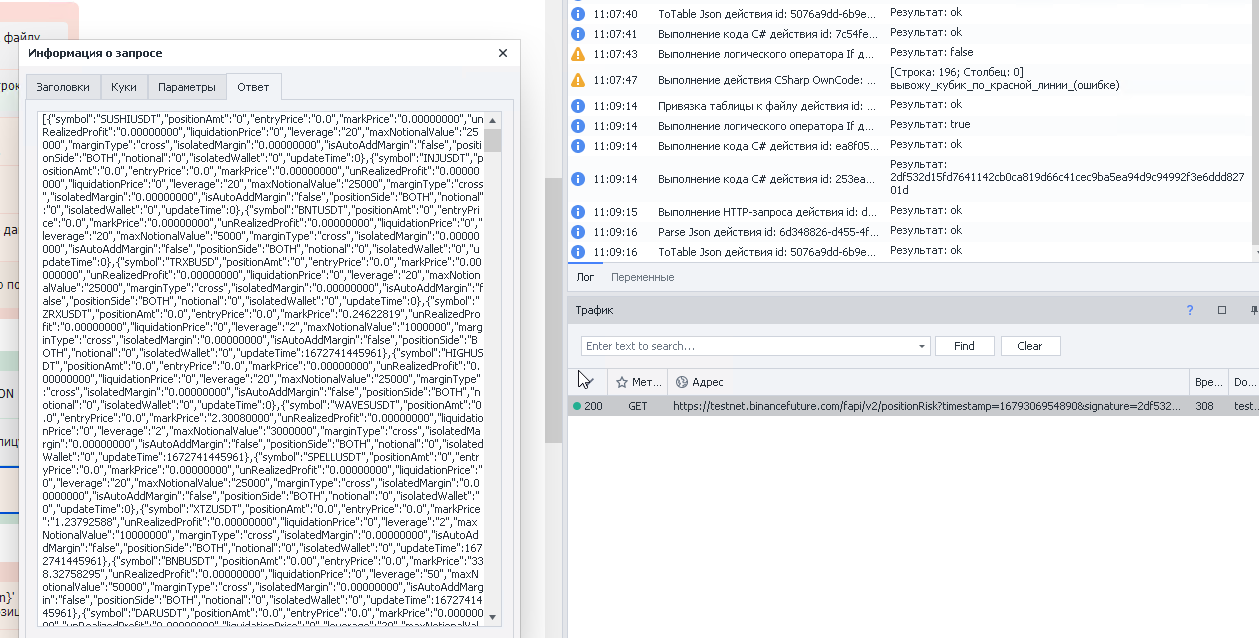Open the Переменные tab
The height and width of the screenshot is (638, 1259).
pos(642,277)
